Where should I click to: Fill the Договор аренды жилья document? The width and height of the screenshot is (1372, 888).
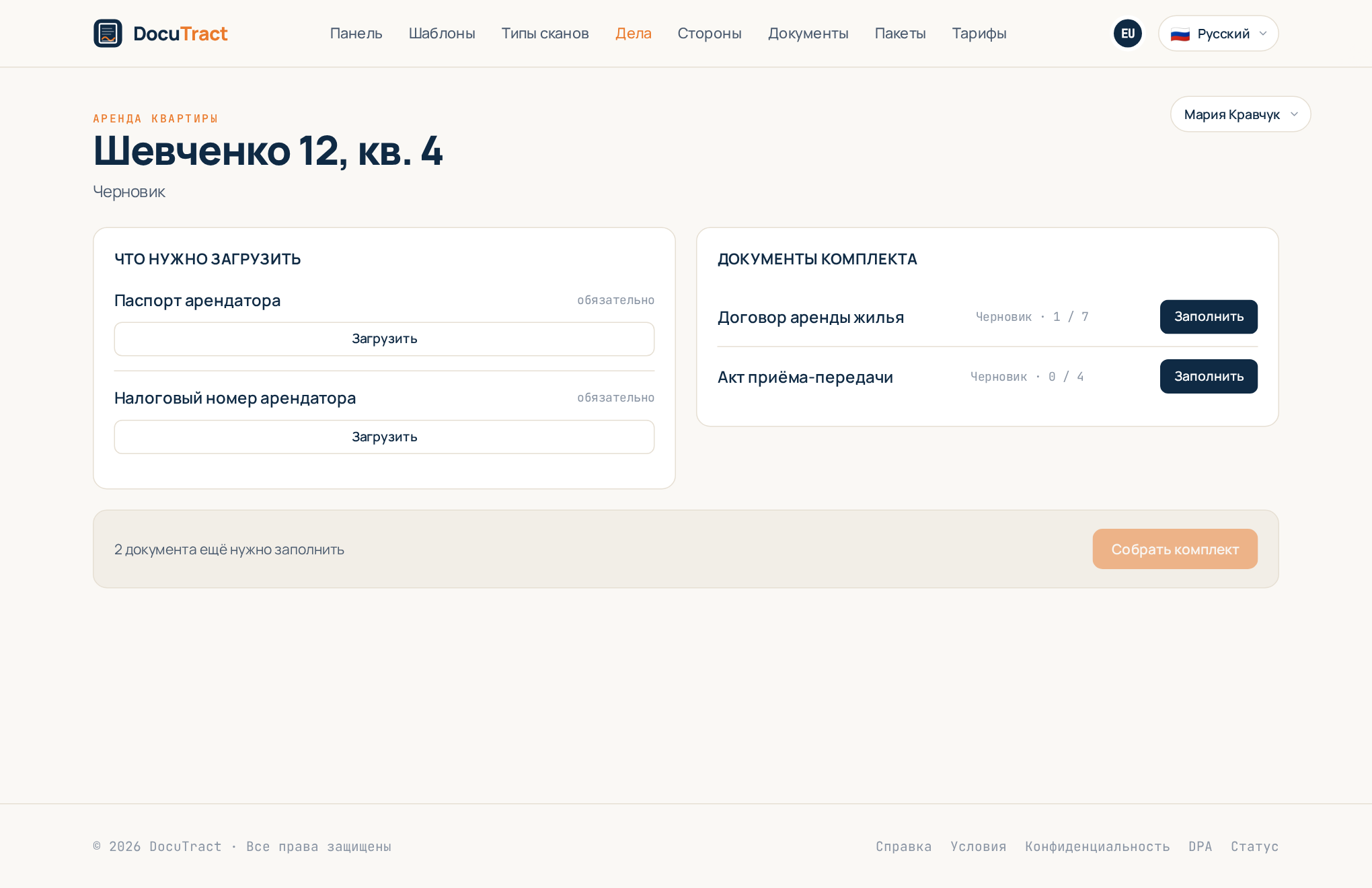click(1209, 316)
